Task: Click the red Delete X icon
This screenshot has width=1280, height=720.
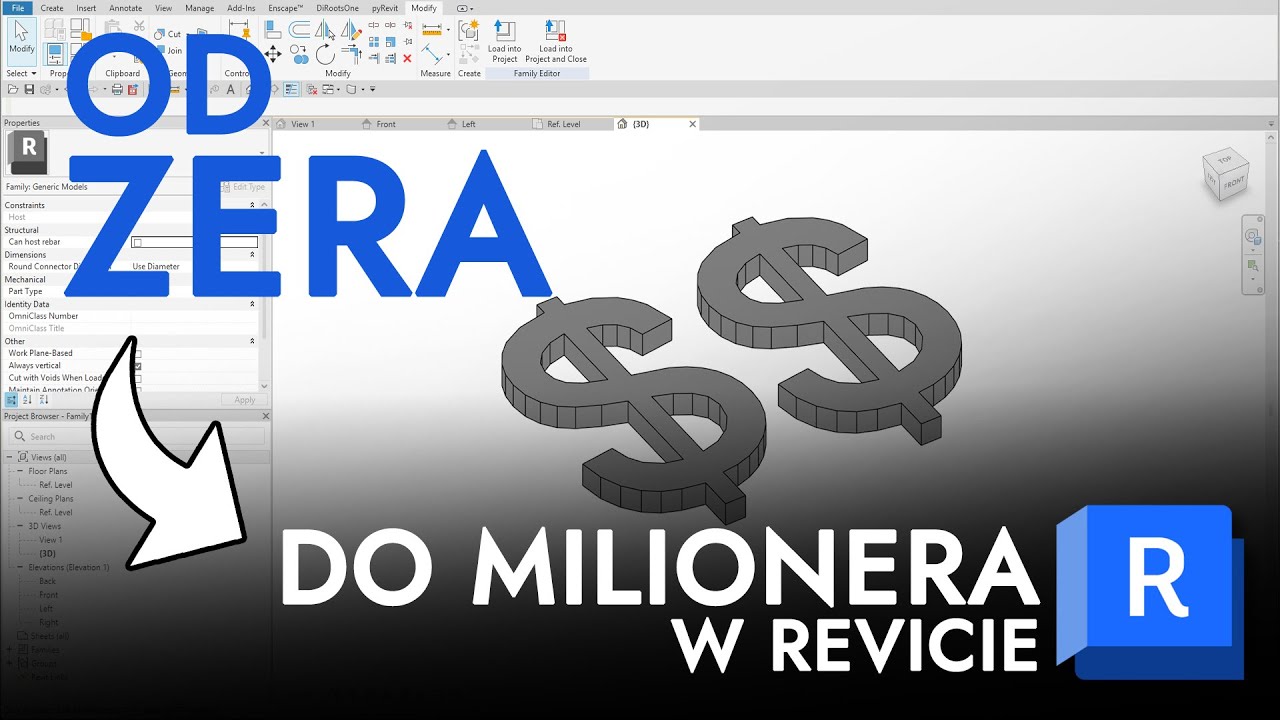Action: click(407, 58)
